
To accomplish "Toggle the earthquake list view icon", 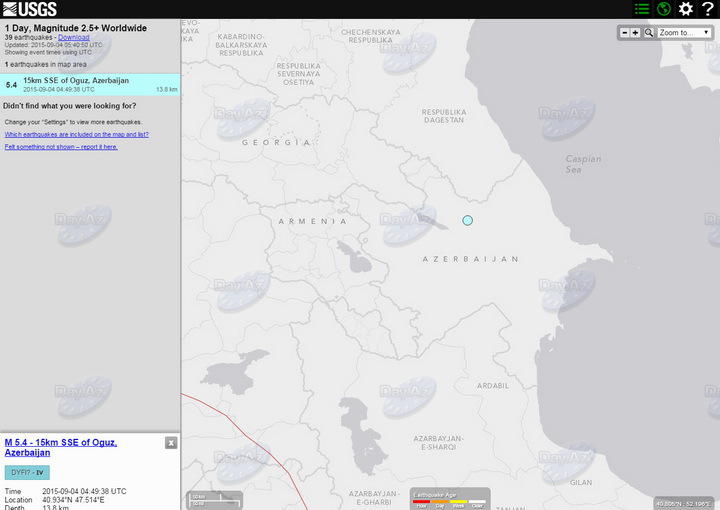I will click(x=642, y=9).
